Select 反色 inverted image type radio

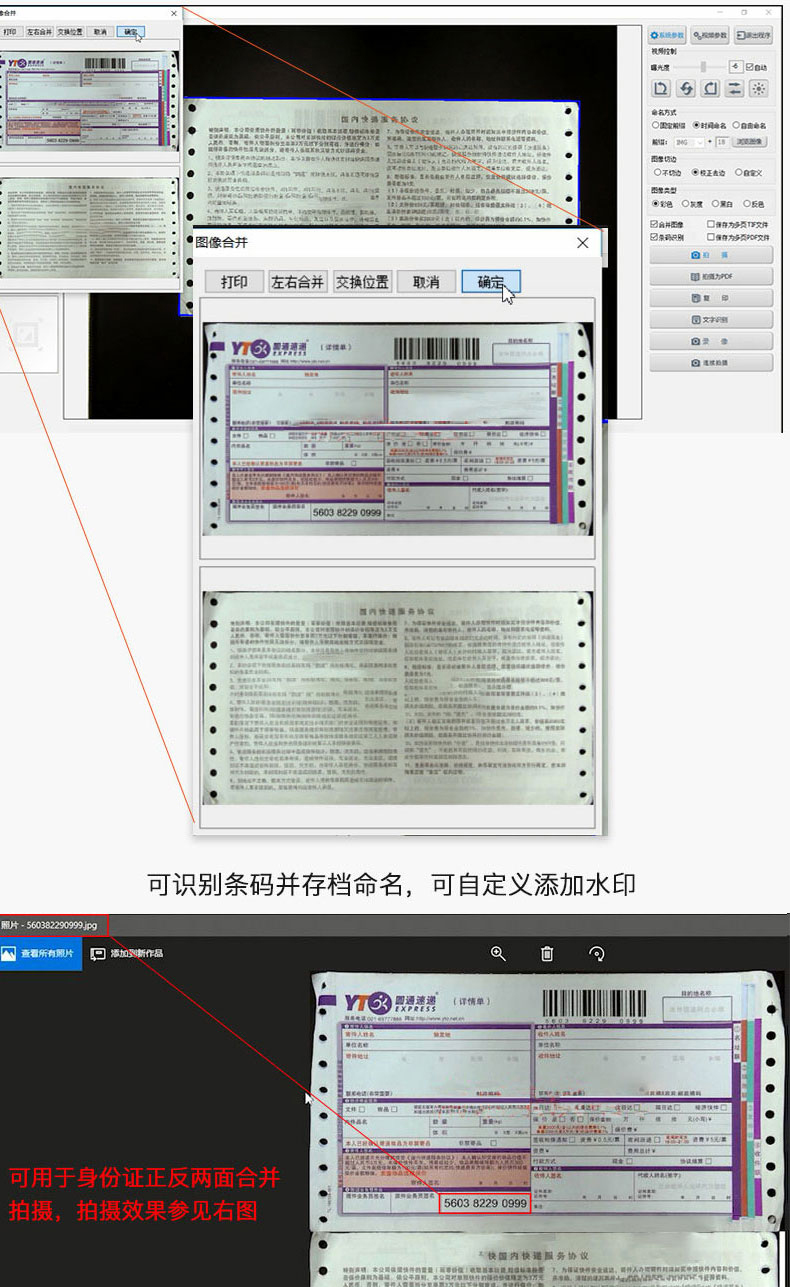click(753, 204)
